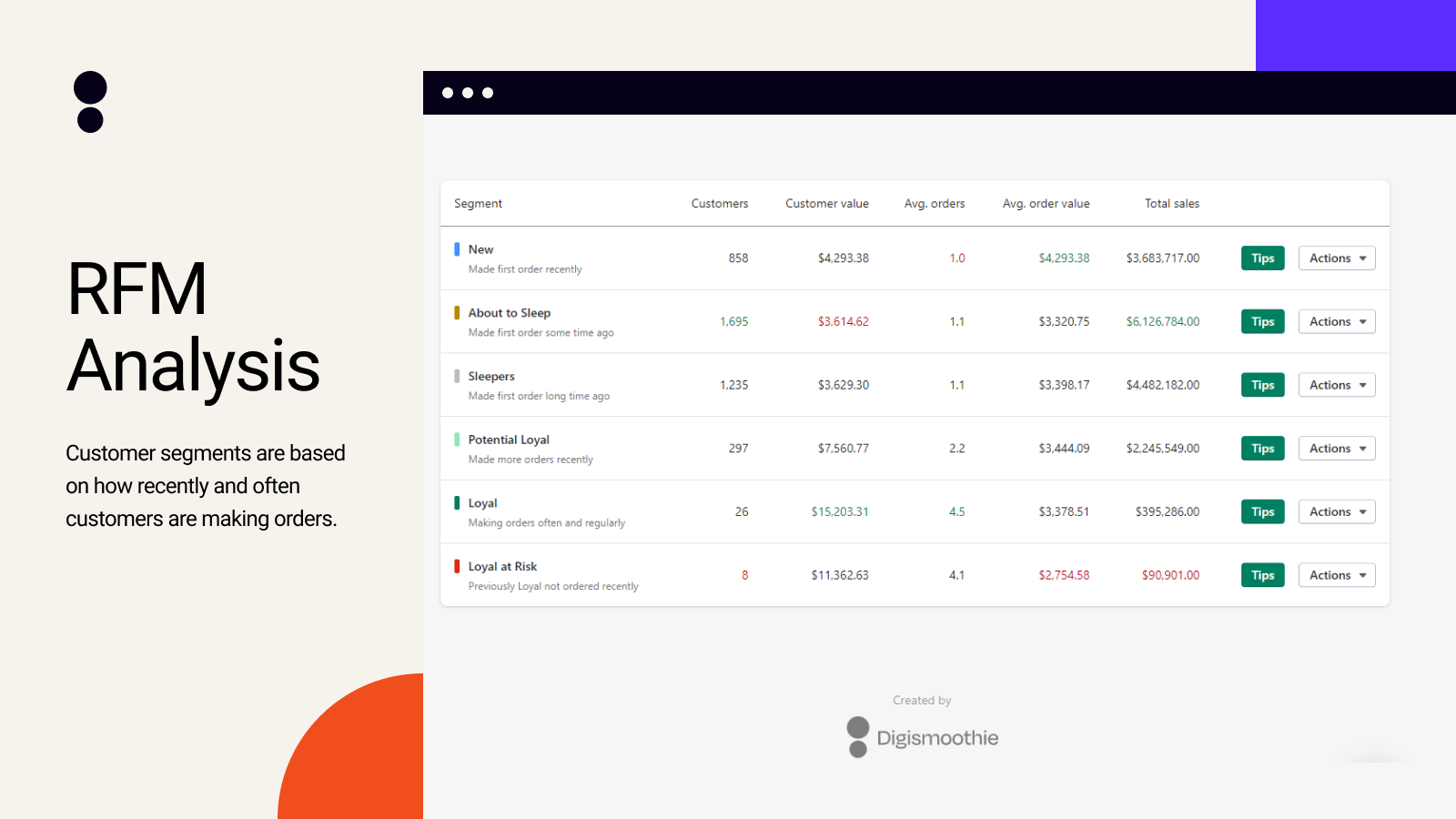1456x819 pixels.
Task: Click the Loyal segment name
Action: tap(482, 503)
